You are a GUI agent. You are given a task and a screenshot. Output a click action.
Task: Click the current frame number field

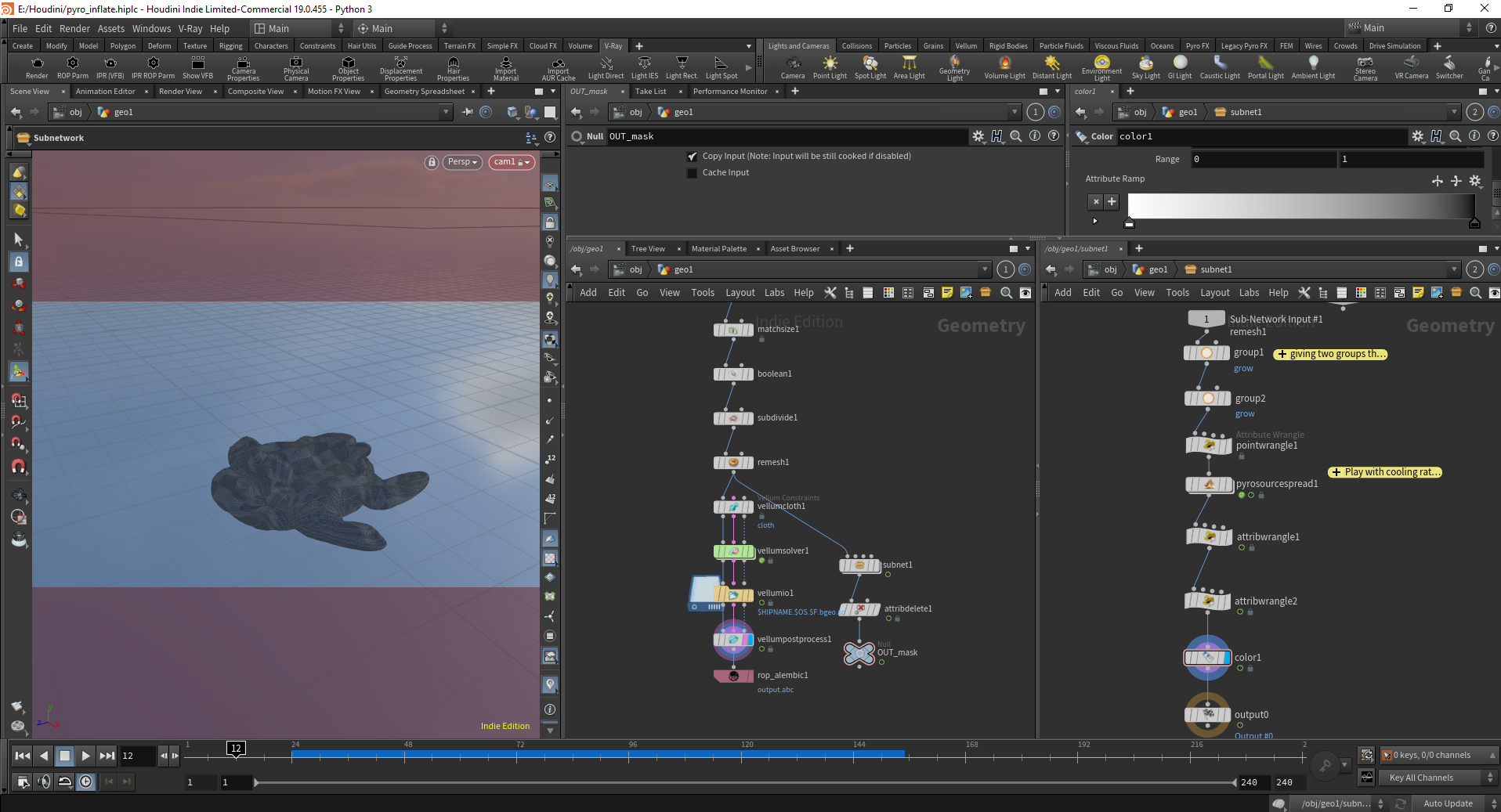point(136,756)
